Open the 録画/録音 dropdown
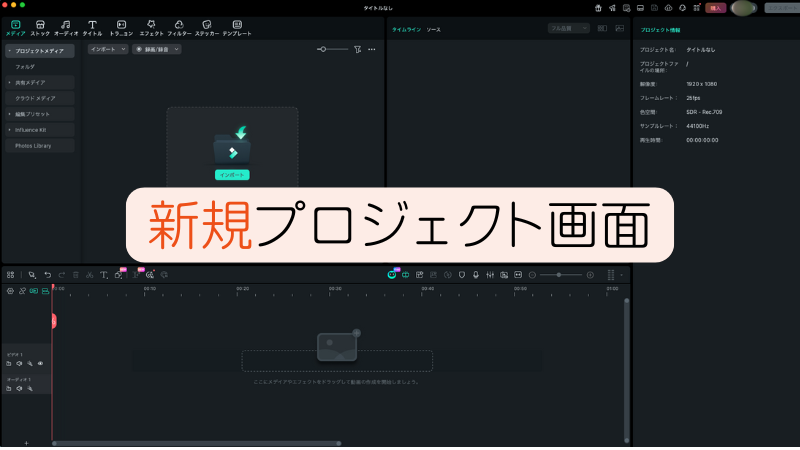Screen dimensions: 800x450 [x=157, y=49]
